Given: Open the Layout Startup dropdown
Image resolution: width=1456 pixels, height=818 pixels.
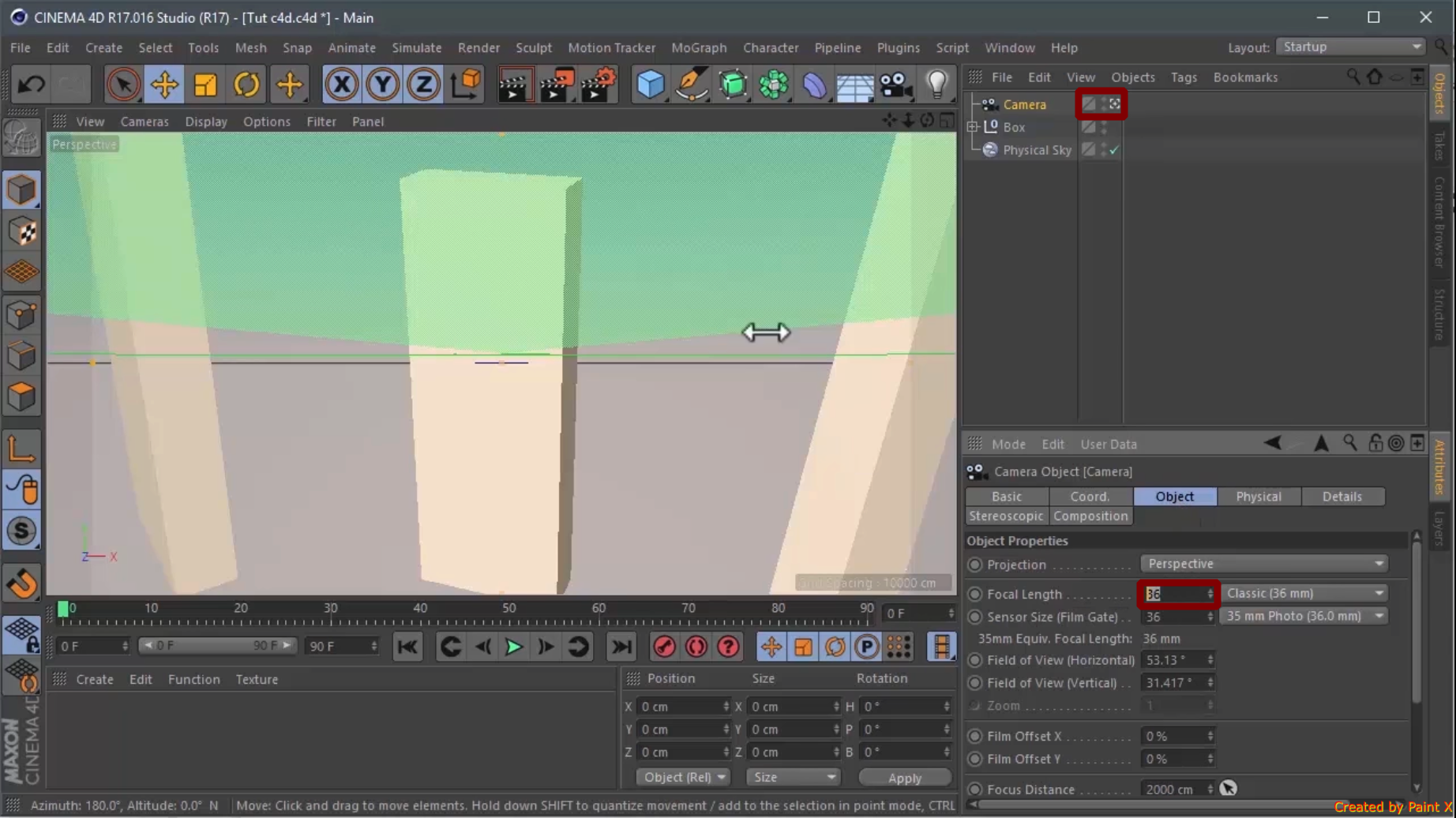Looking at the screenshot, I should pyautogui.click(x=1351, y=47).
